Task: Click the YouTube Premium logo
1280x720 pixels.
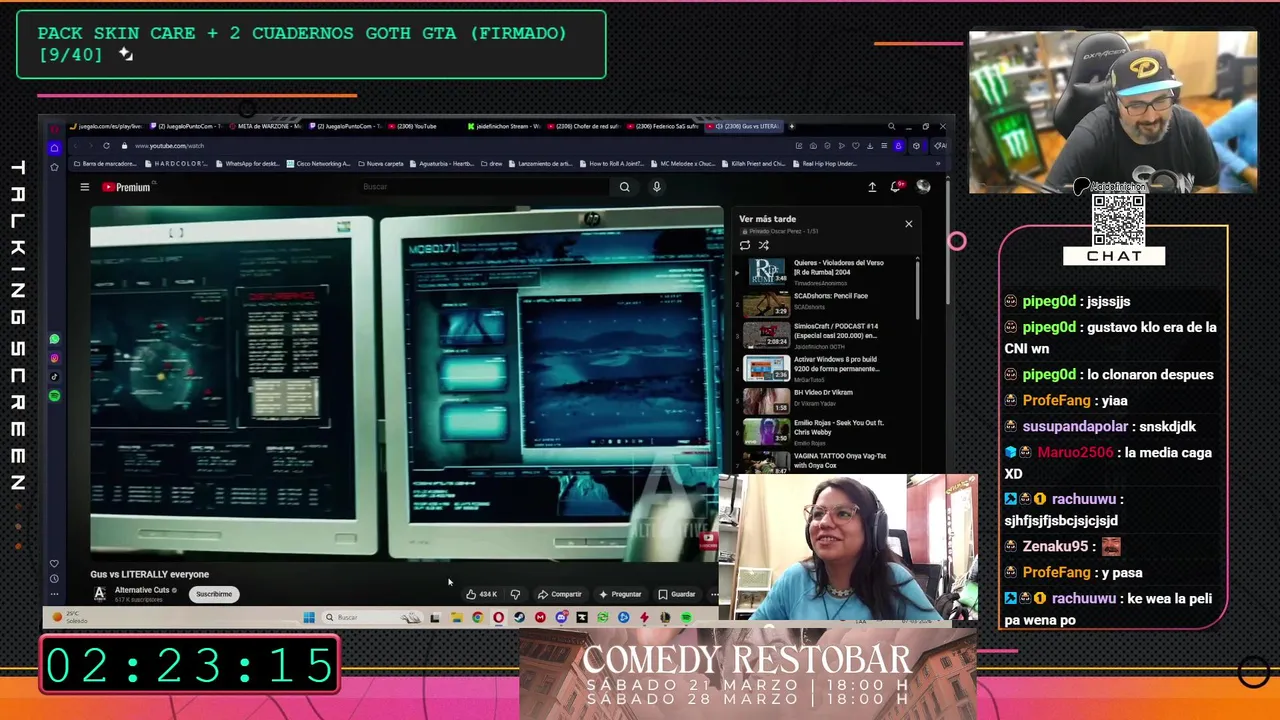Action: (127, 187)
